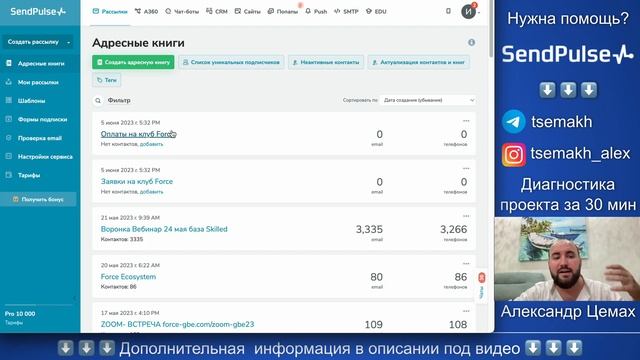Open the user avatar account menu
Viewport: 640px width, 360px height.
tap(469, 11)
